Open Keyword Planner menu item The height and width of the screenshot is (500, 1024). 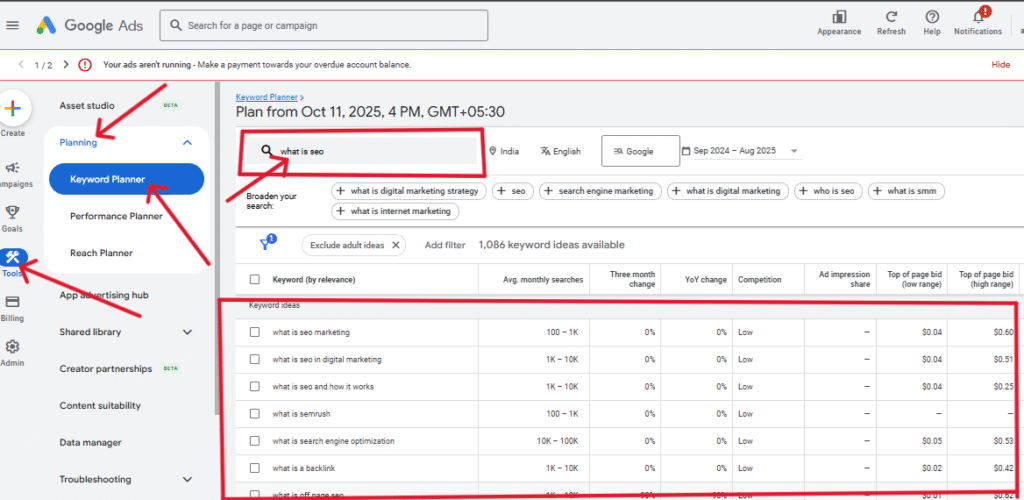127,179
